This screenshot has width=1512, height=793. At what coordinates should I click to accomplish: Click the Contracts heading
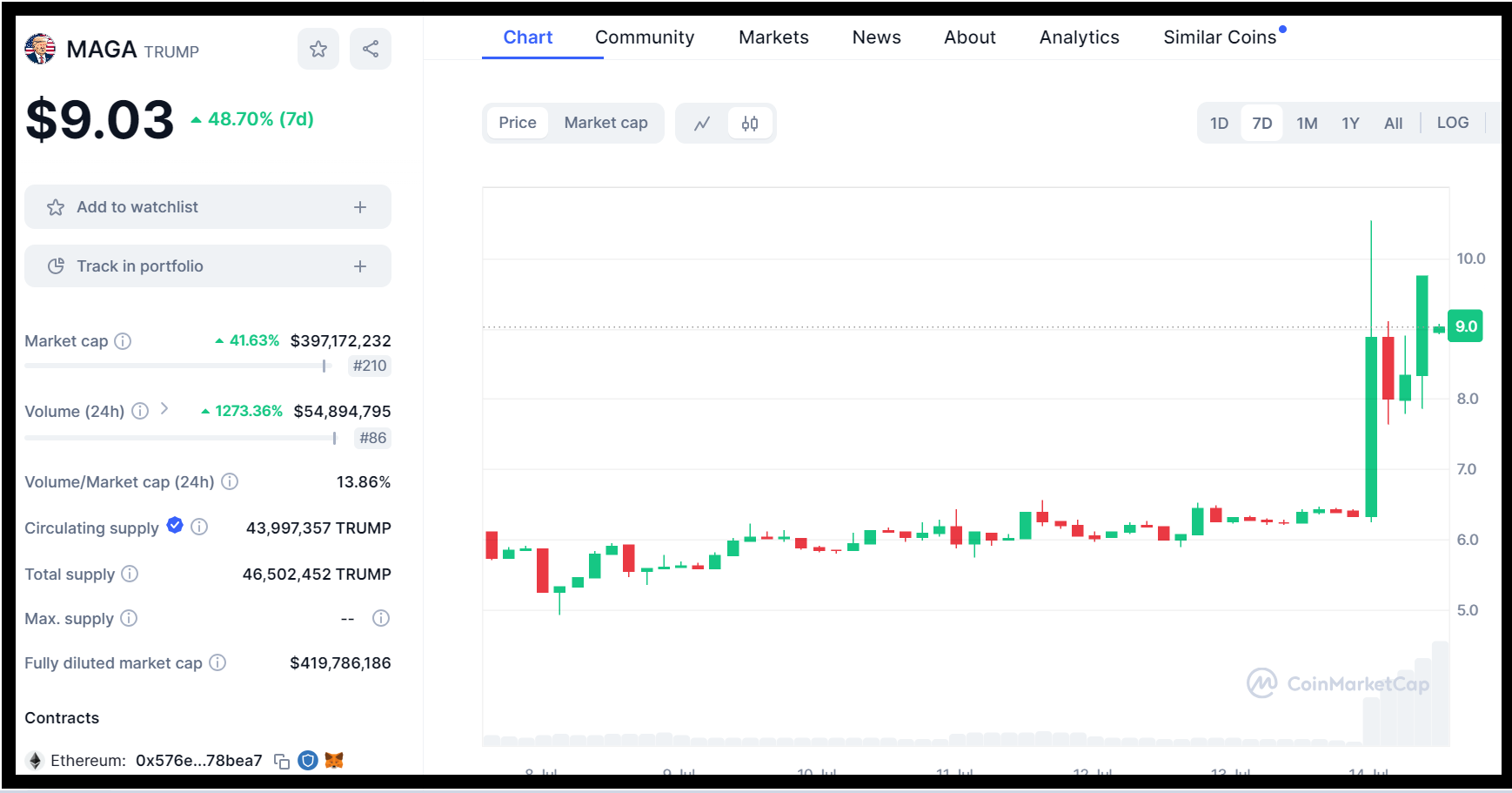tap(62, 718)
